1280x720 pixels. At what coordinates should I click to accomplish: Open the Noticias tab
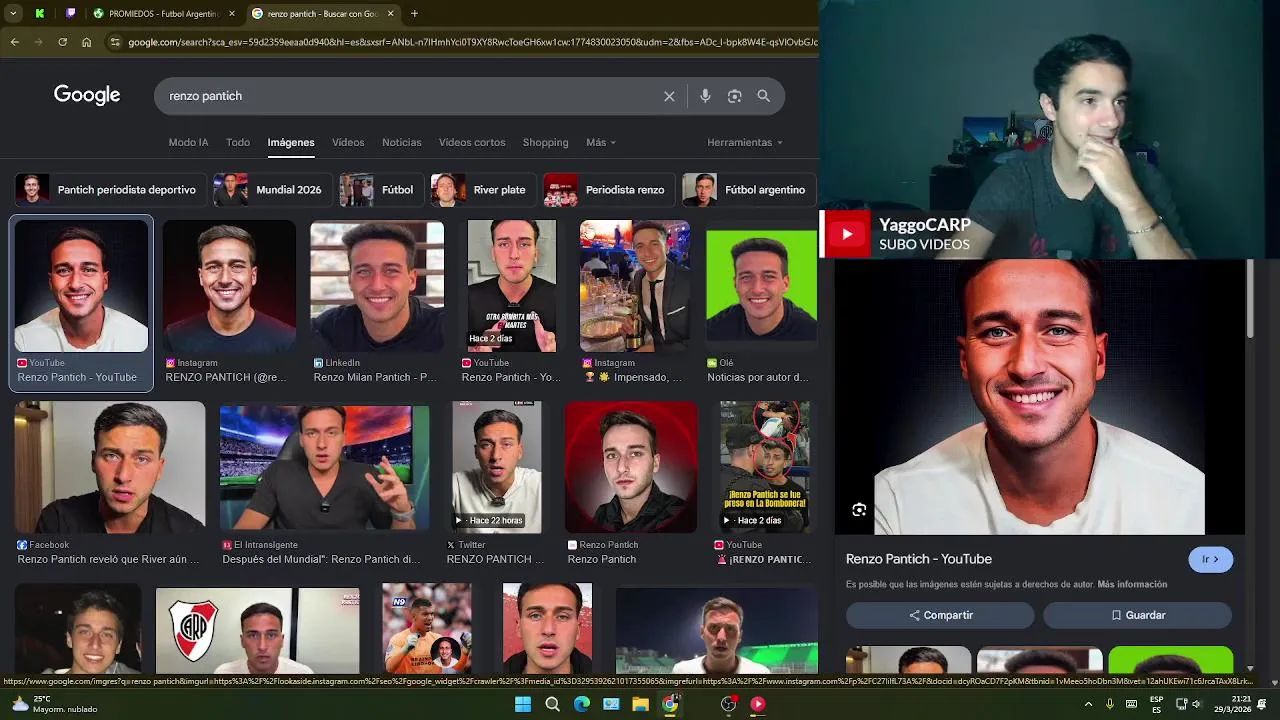402,142
